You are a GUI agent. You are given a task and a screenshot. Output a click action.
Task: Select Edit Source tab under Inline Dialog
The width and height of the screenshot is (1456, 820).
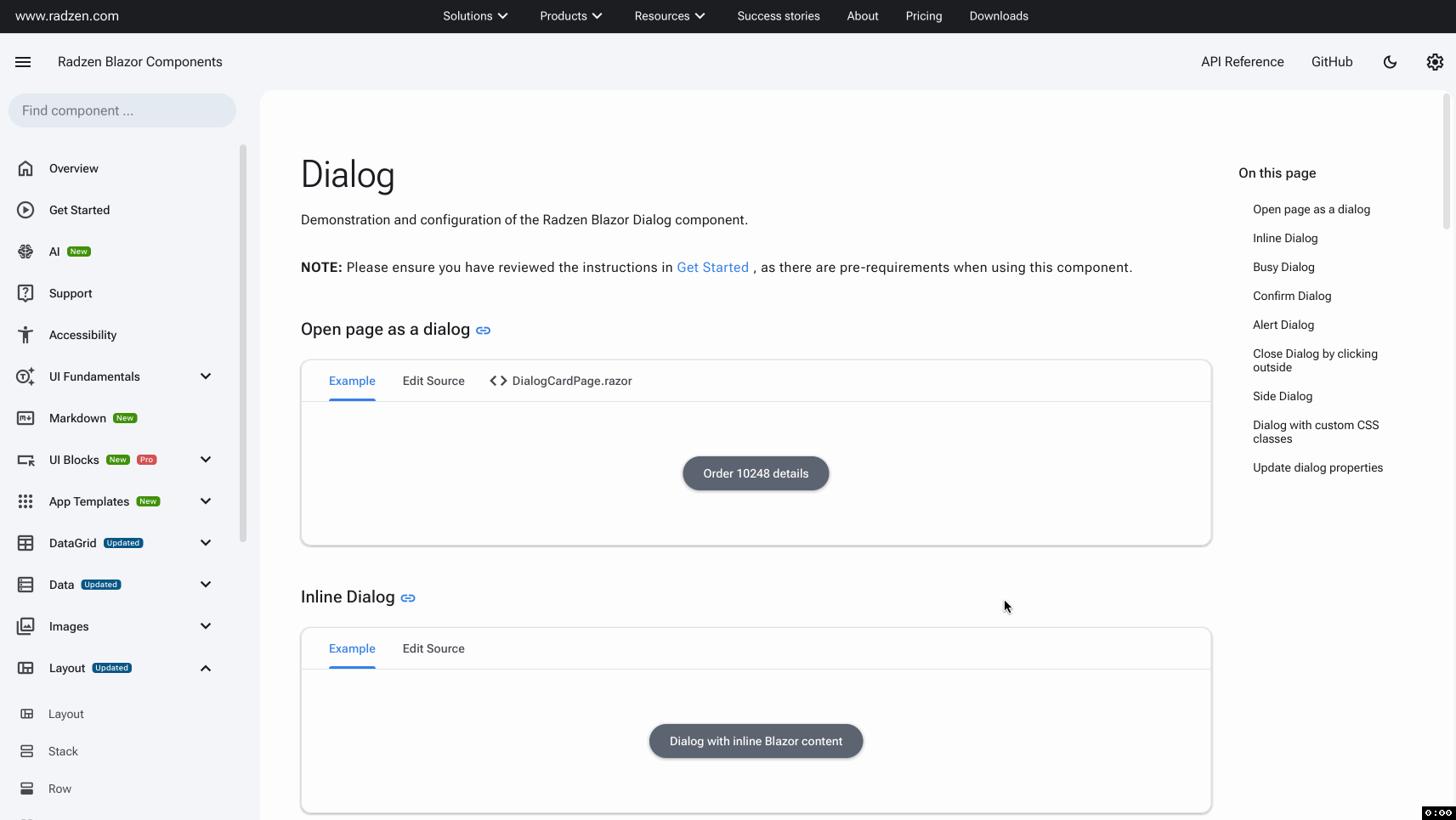coord(433,648)
